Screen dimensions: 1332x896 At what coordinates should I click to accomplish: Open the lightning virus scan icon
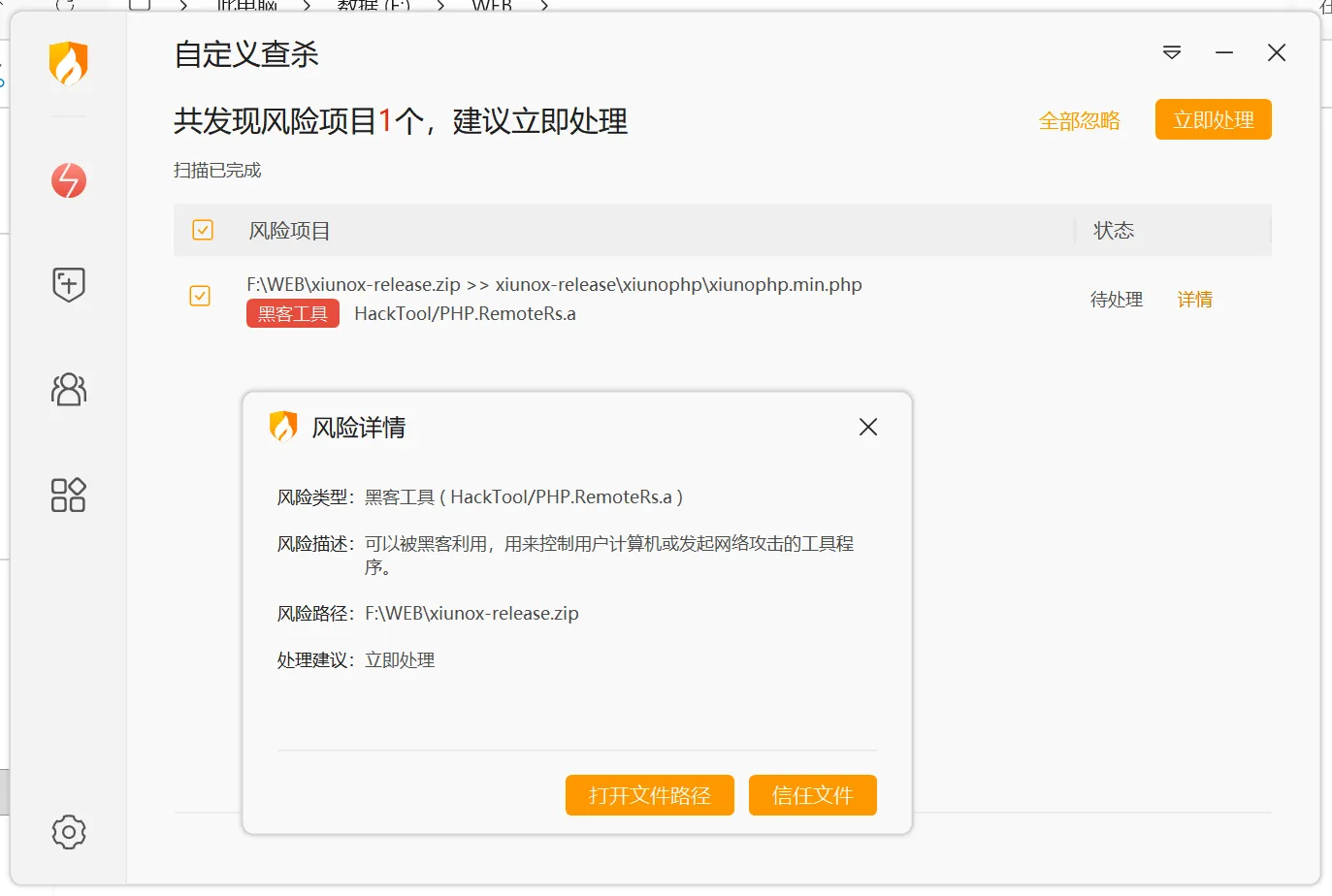(69, 180)
